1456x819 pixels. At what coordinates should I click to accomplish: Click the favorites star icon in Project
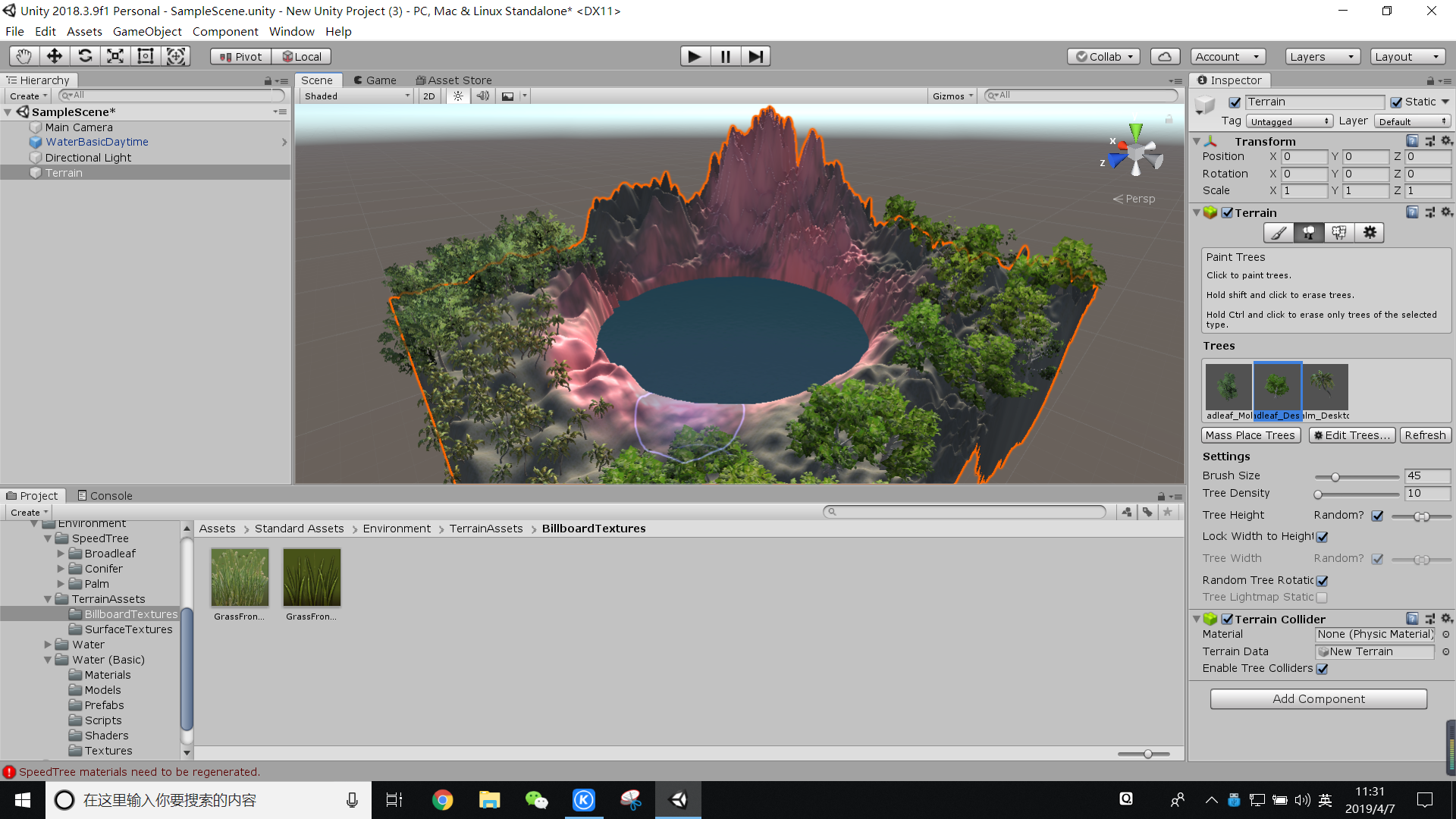(x=1168, y=512)
